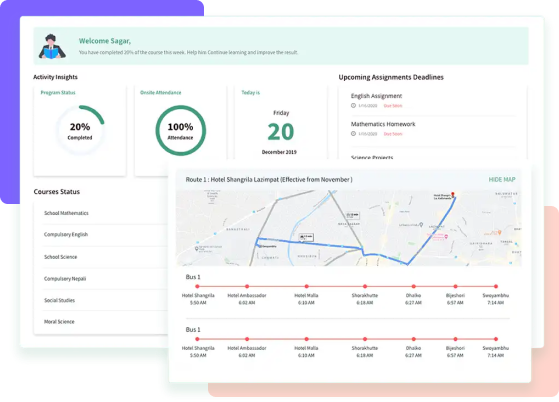This screenshot has width=559, height=402.
Task: Click the orange place marker on the map
Action: [x=499, y=232]
